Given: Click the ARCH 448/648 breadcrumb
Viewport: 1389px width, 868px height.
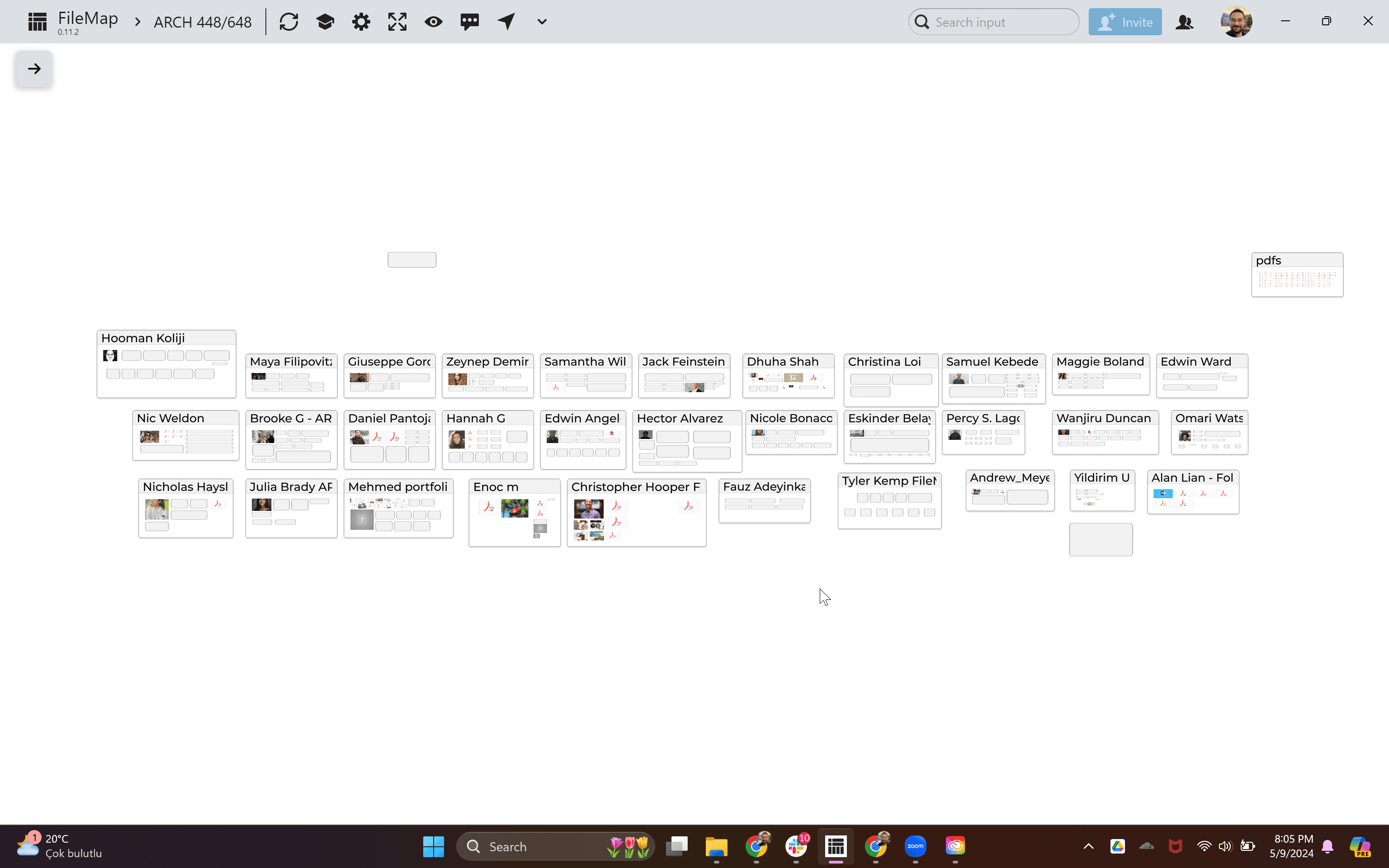Looking at the screenshot, I should (x=203, y=23).
